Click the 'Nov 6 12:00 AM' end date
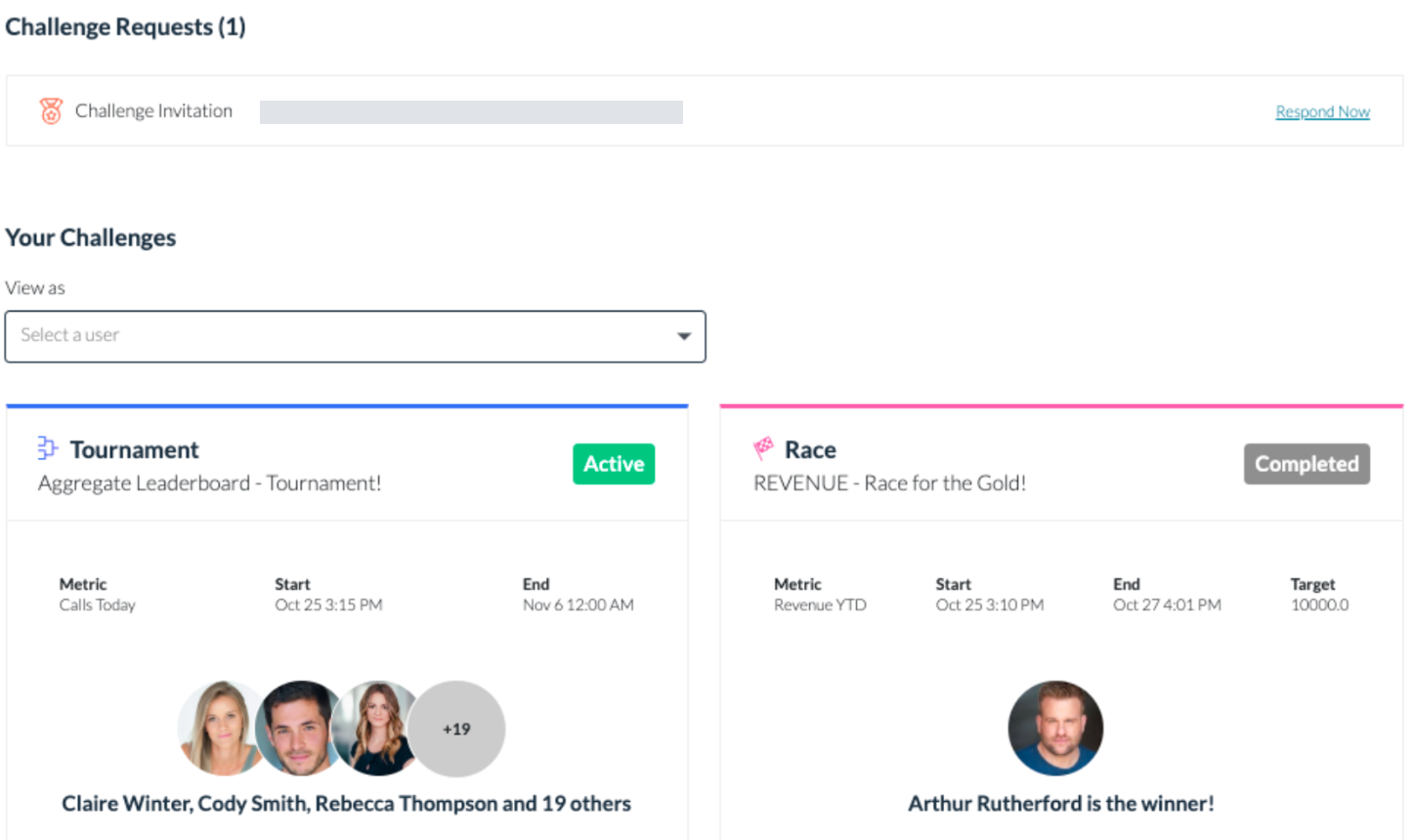The height and width of the screenshot is (840, 1413). [578, 605]
